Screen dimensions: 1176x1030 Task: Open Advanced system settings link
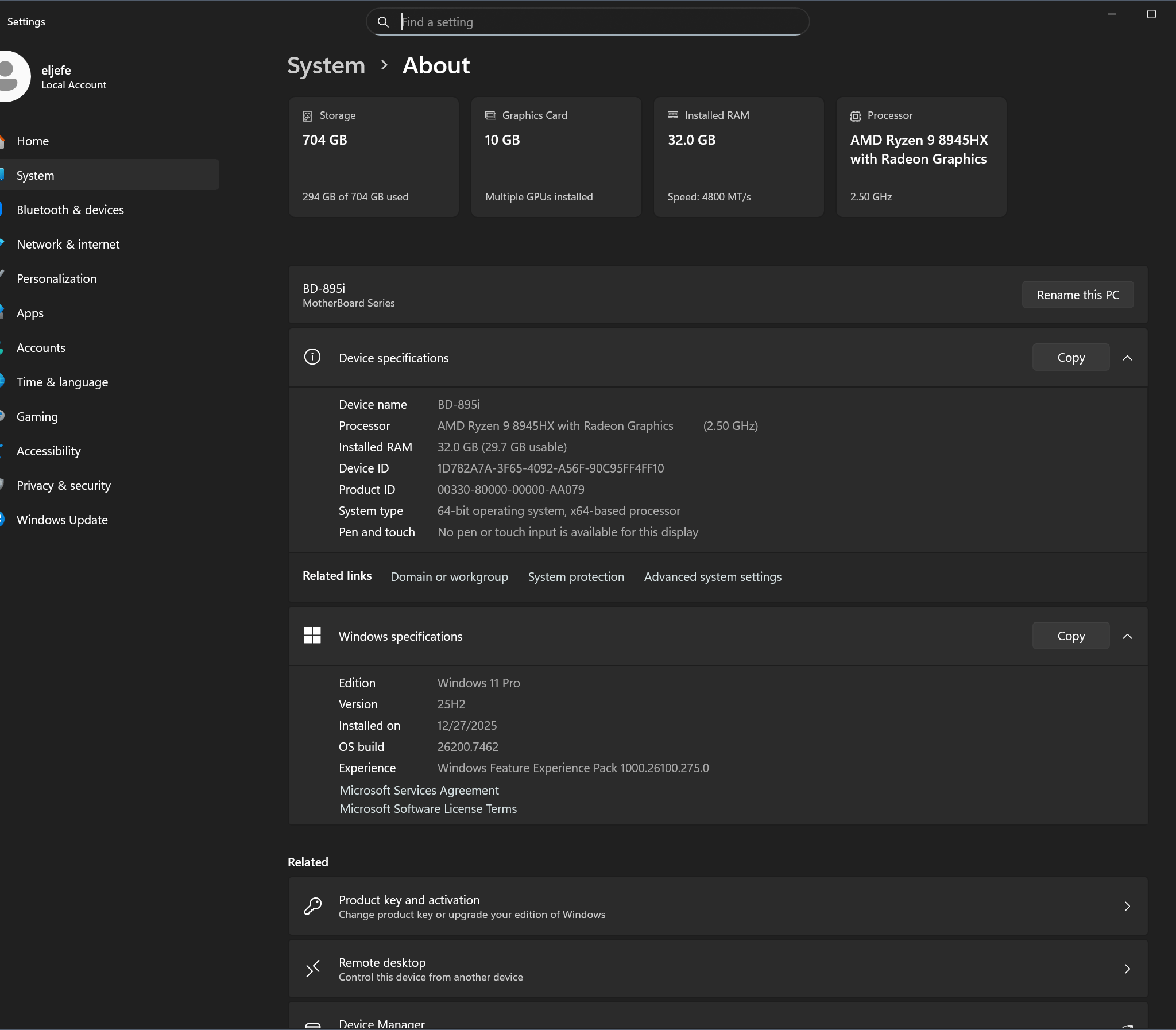[x=713, y=576]
